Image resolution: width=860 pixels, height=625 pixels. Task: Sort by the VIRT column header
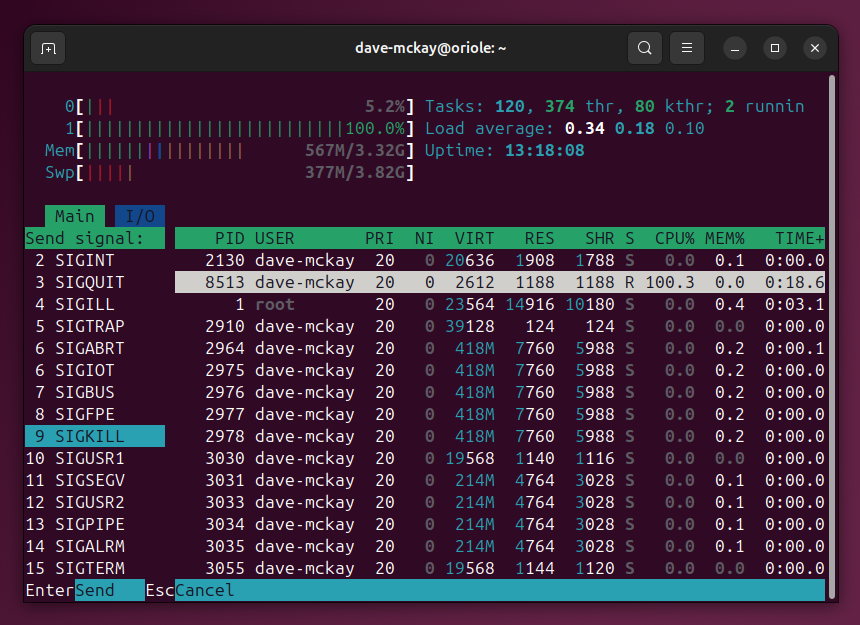tap(474, 238)
